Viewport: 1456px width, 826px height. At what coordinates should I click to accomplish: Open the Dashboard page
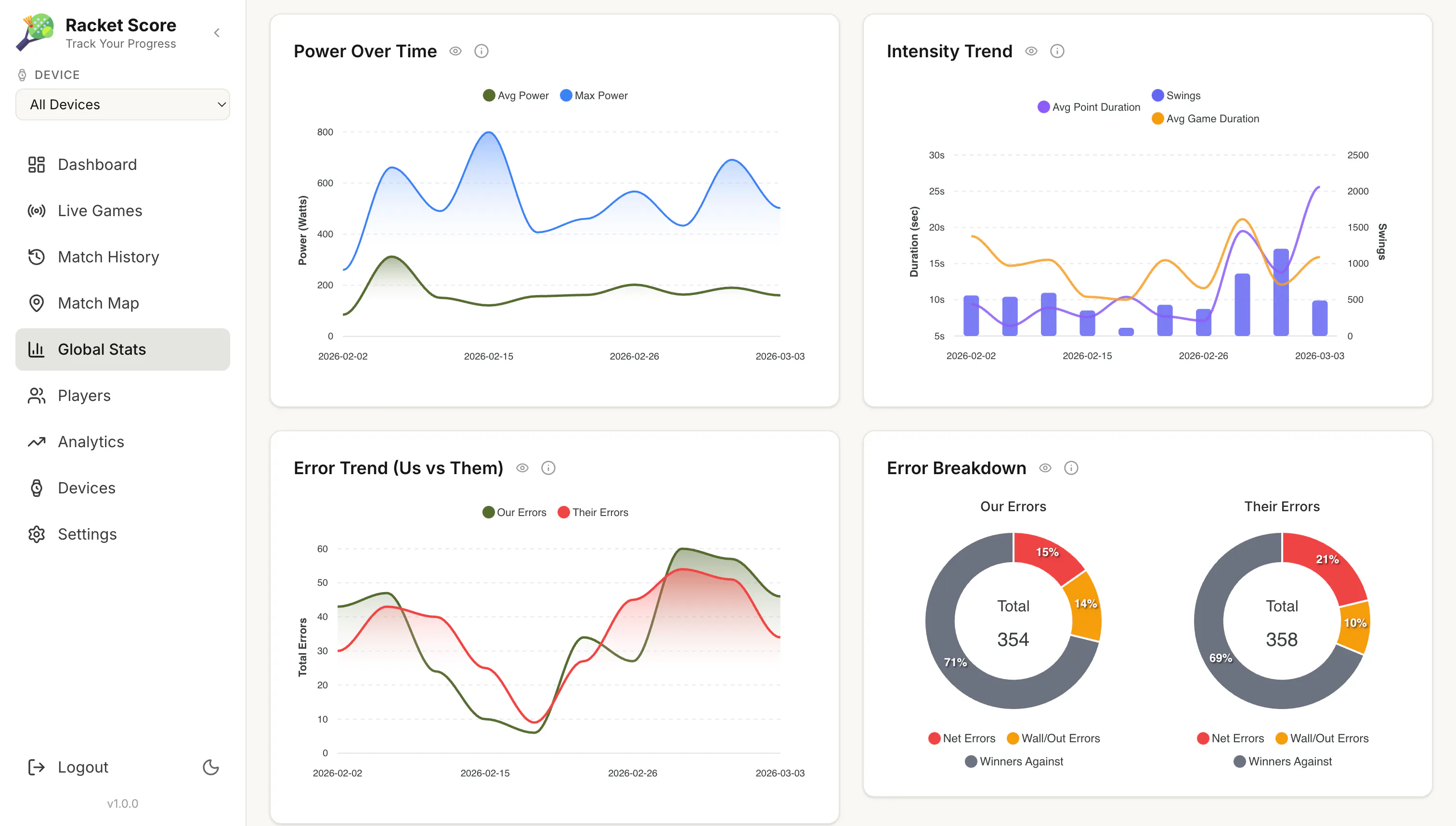click(123, 165)
